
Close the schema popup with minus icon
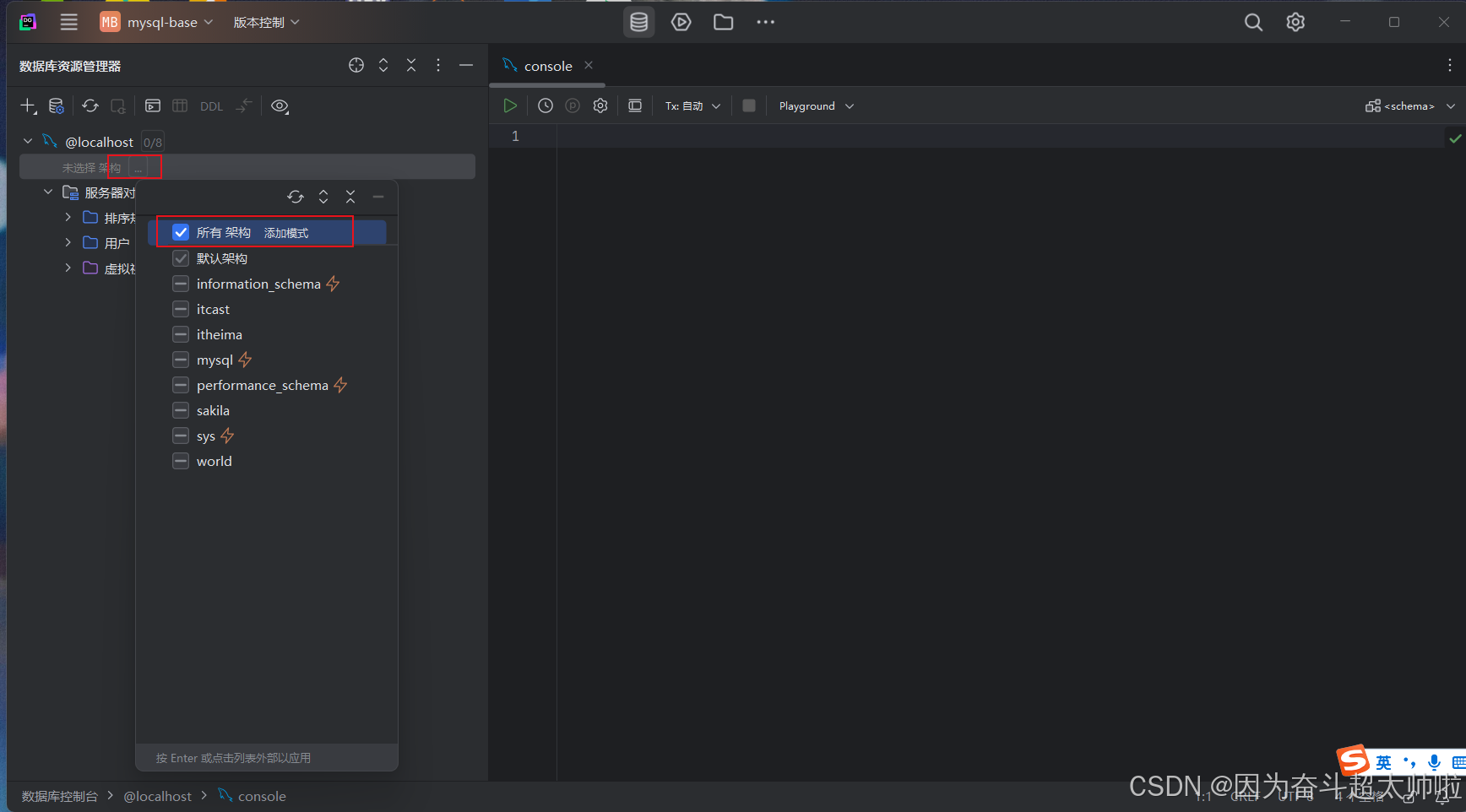pyautogui.click(x=378, y=197)
